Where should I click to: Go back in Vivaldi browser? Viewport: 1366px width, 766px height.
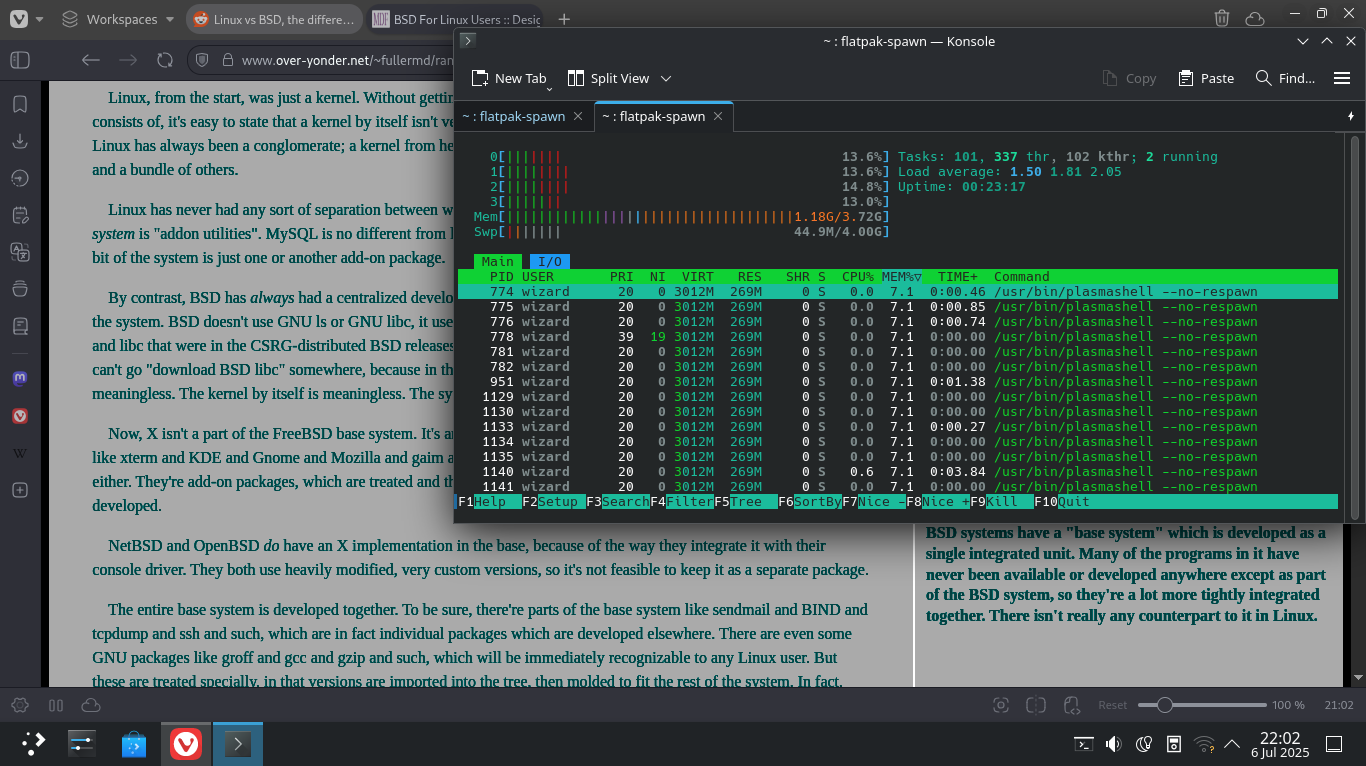point(91,60)
